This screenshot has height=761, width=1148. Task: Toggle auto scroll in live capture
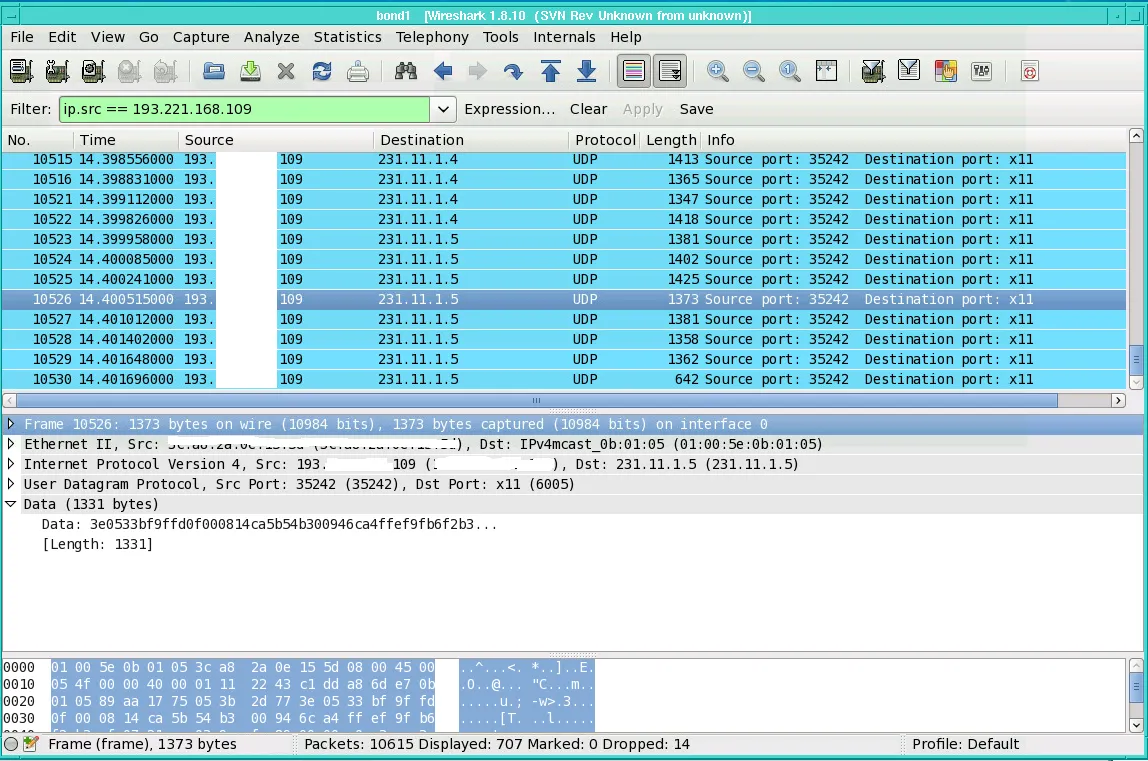click(670, 71)
